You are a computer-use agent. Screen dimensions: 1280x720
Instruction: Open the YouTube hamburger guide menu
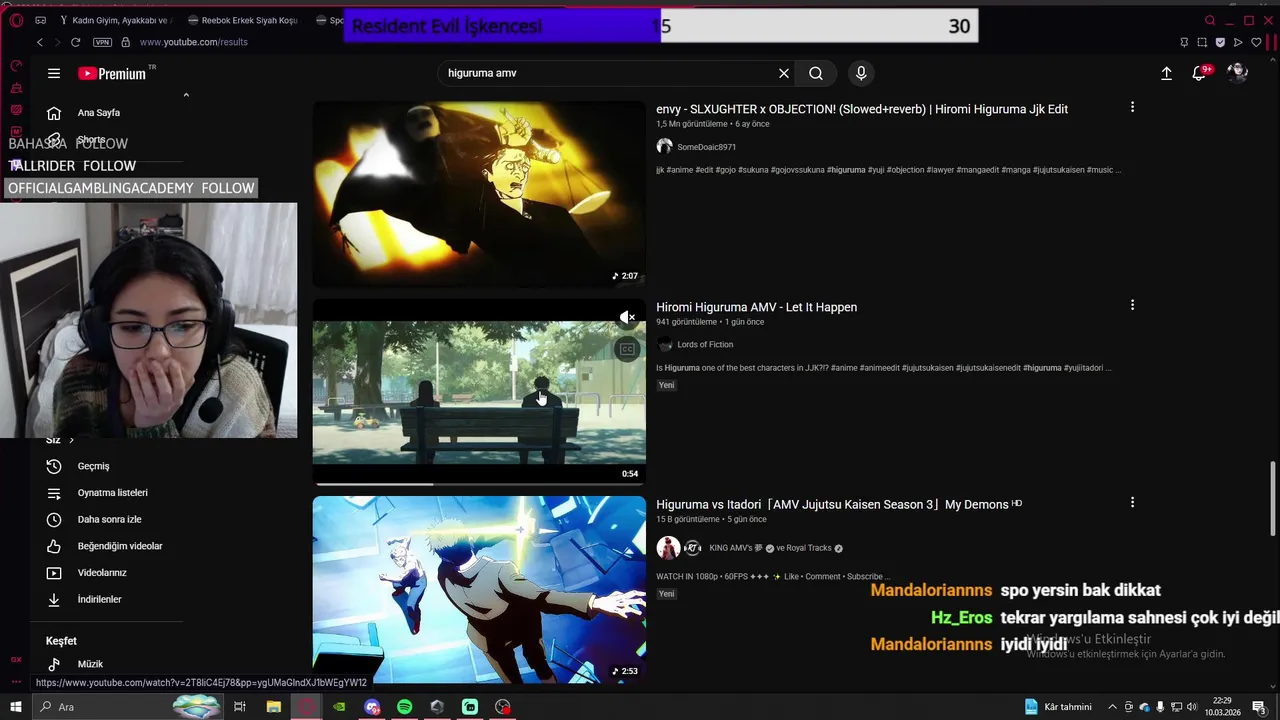tap(54, 73)
